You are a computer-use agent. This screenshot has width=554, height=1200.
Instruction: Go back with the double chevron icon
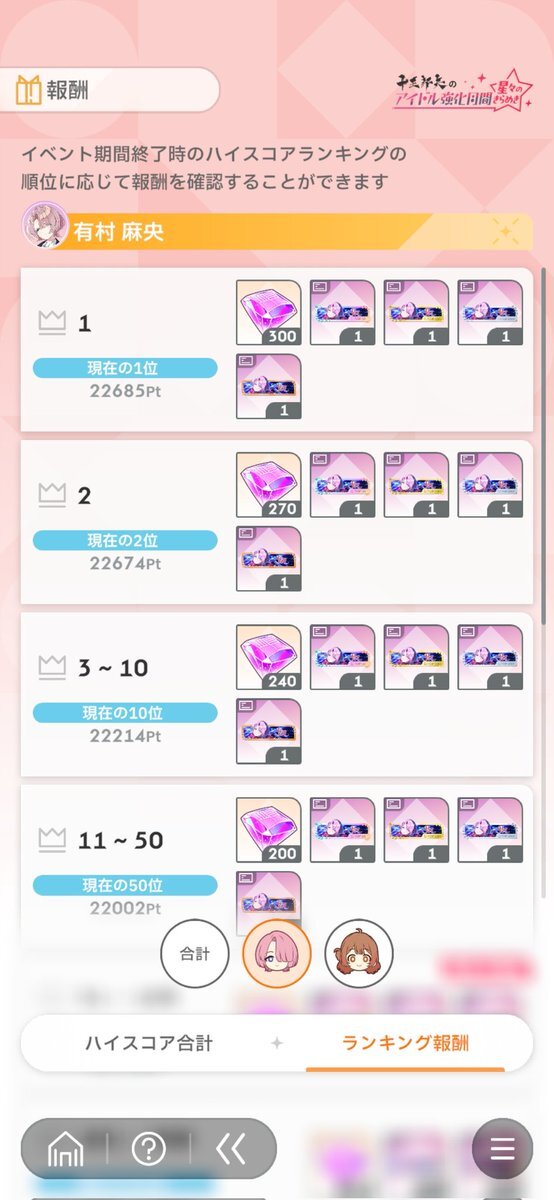coord(231,1150)
